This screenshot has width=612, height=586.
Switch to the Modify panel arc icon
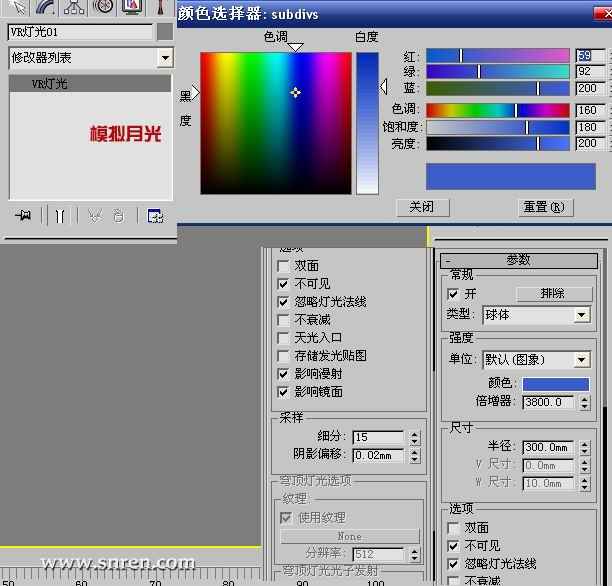(x=46, y=7)
